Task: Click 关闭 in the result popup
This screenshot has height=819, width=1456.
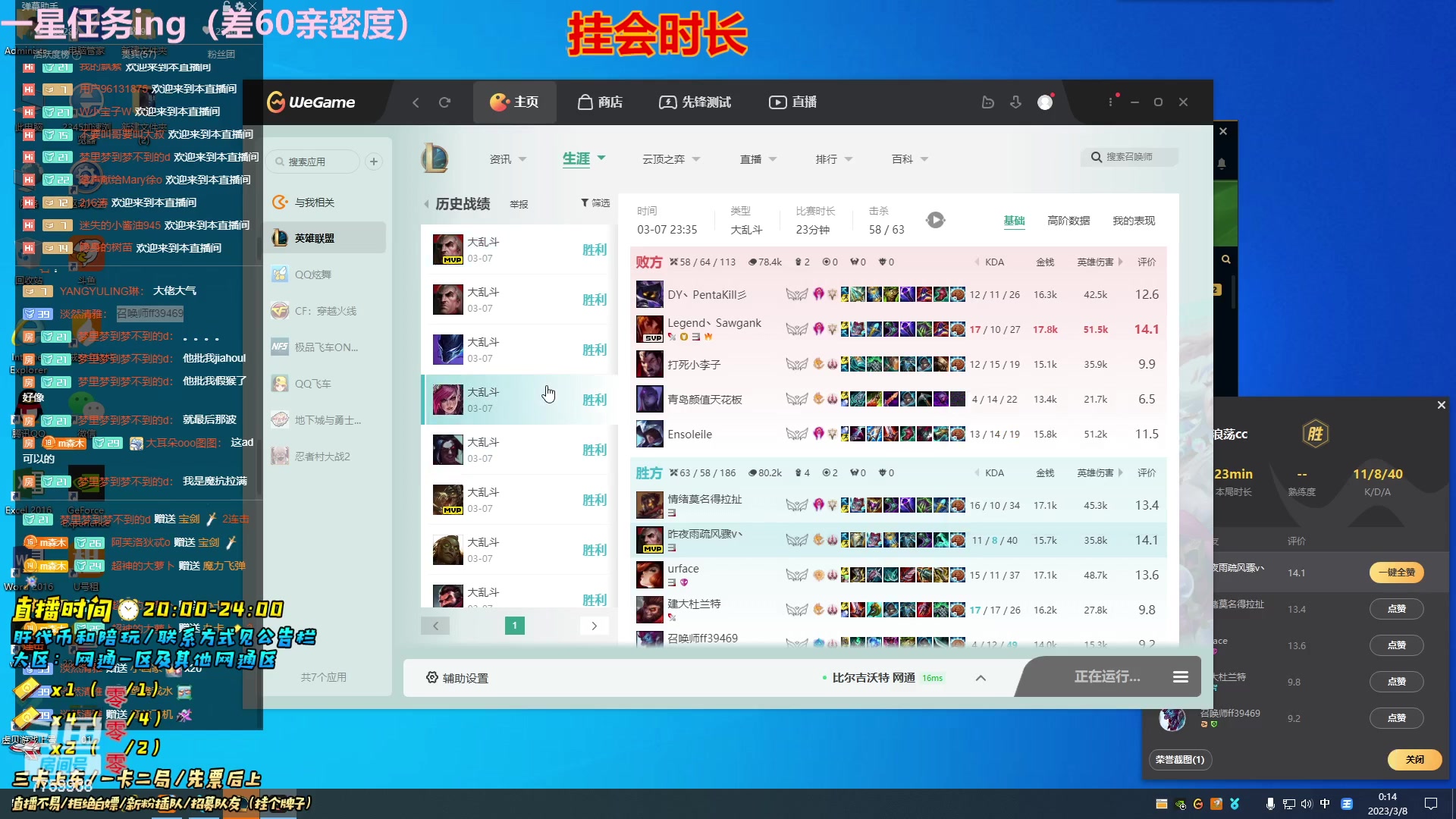Action: (1414, 759)
